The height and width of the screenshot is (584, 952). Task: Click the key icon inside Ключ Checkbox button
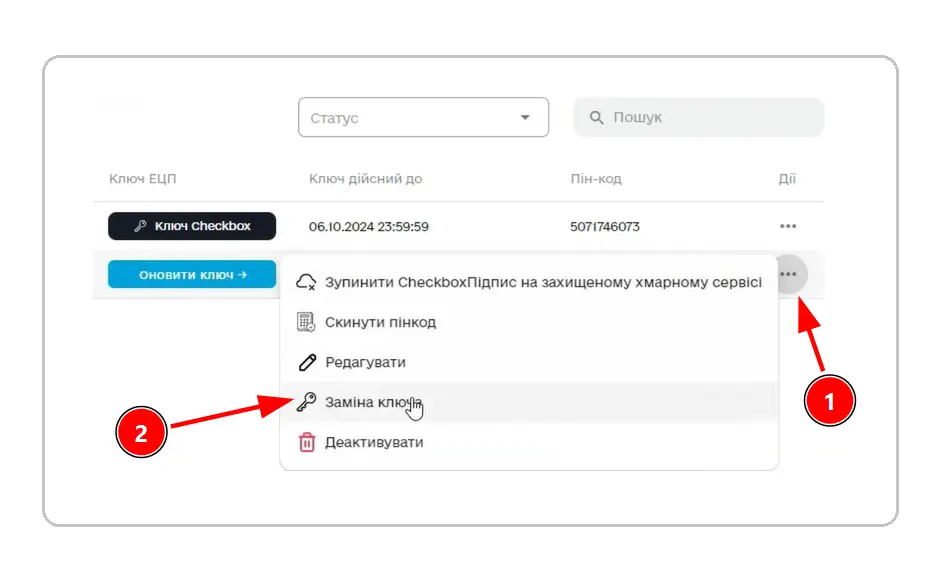click(141, 226)
